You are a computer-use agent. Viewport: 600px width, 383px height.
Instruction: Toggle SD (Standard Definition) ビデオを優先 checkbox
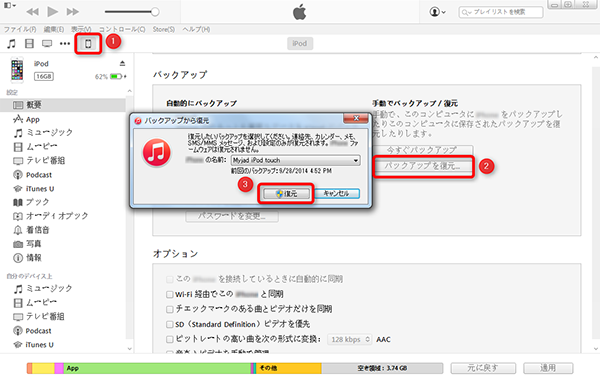coord(170,324)
